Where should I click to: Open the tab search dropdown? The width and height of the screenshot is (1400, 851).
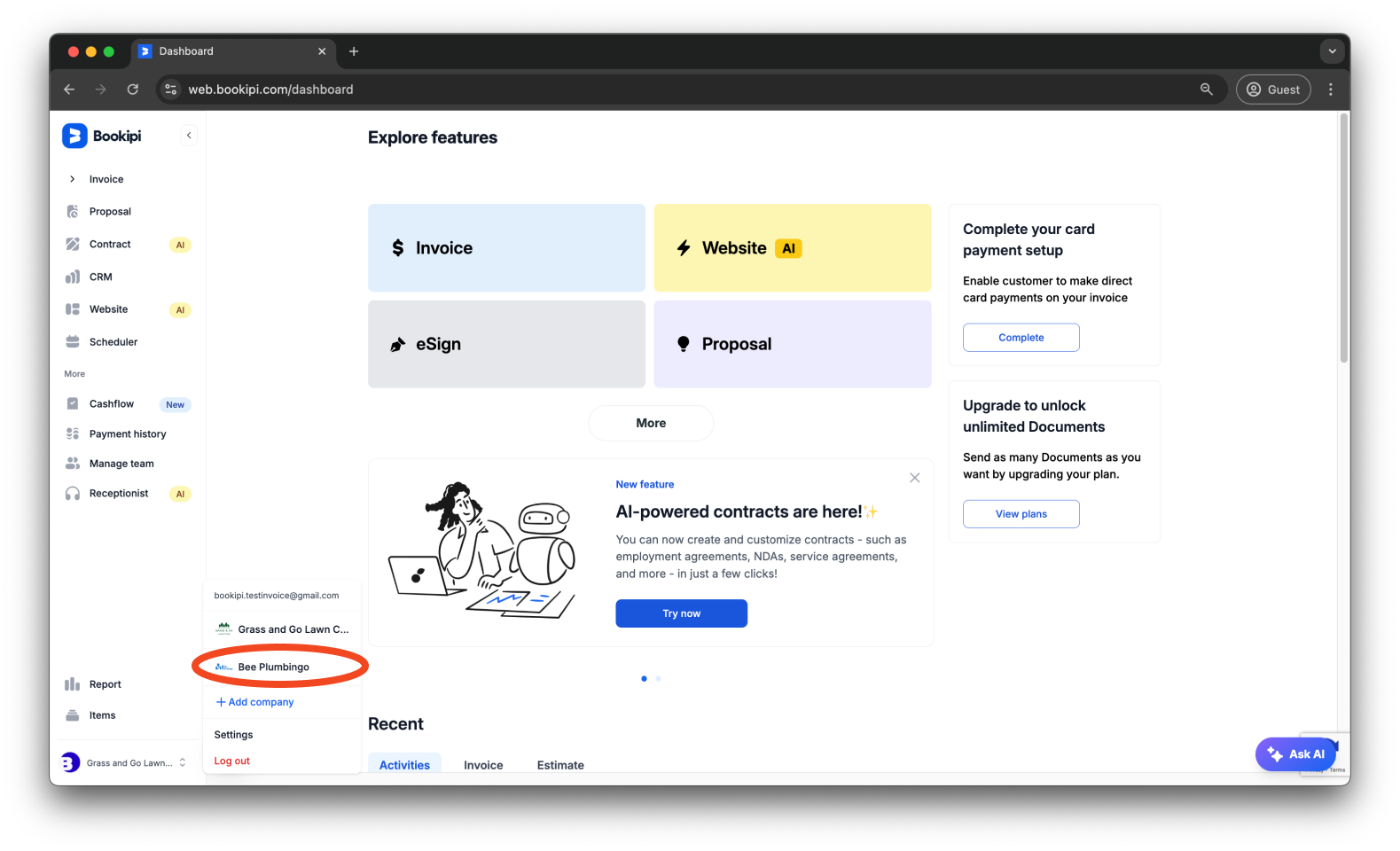point(1332,51)
